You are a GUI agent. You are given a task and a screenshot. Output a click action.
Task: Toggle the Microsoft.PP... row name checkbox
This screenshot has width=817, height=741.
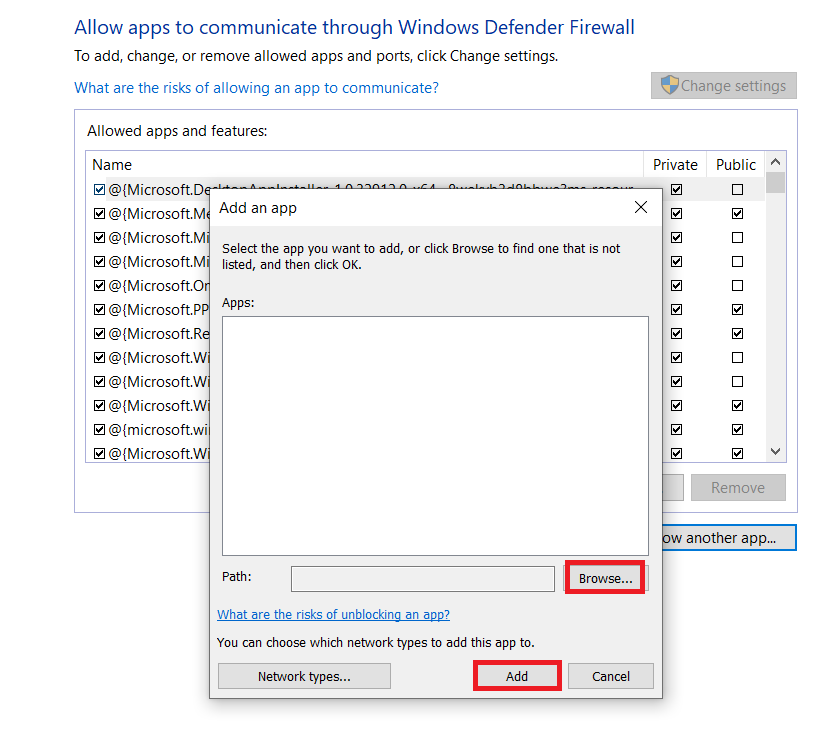coord(99,309)
